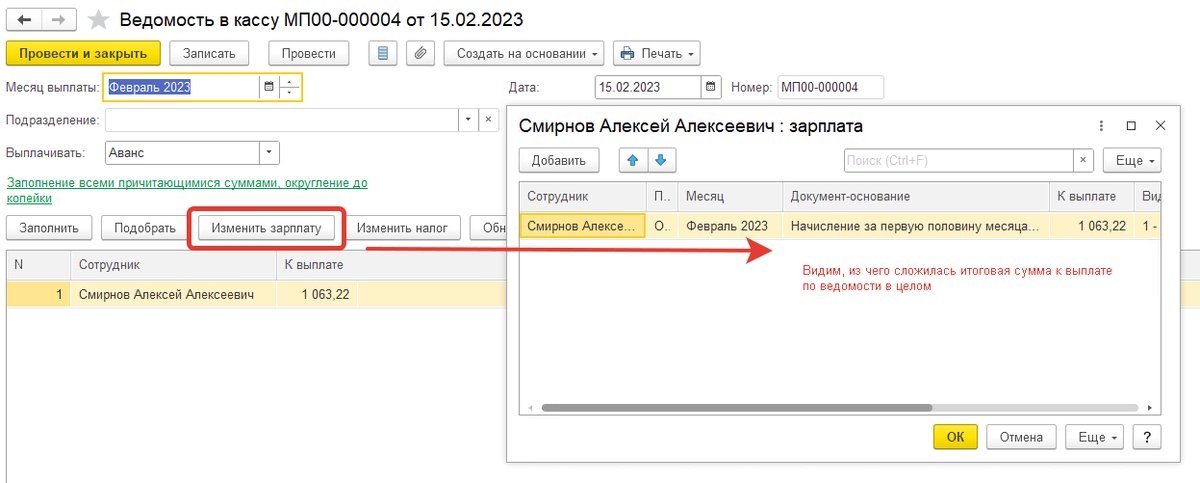Click the Изменить зарплату button
Screen dimensions: 1200x483
(266, 227)
